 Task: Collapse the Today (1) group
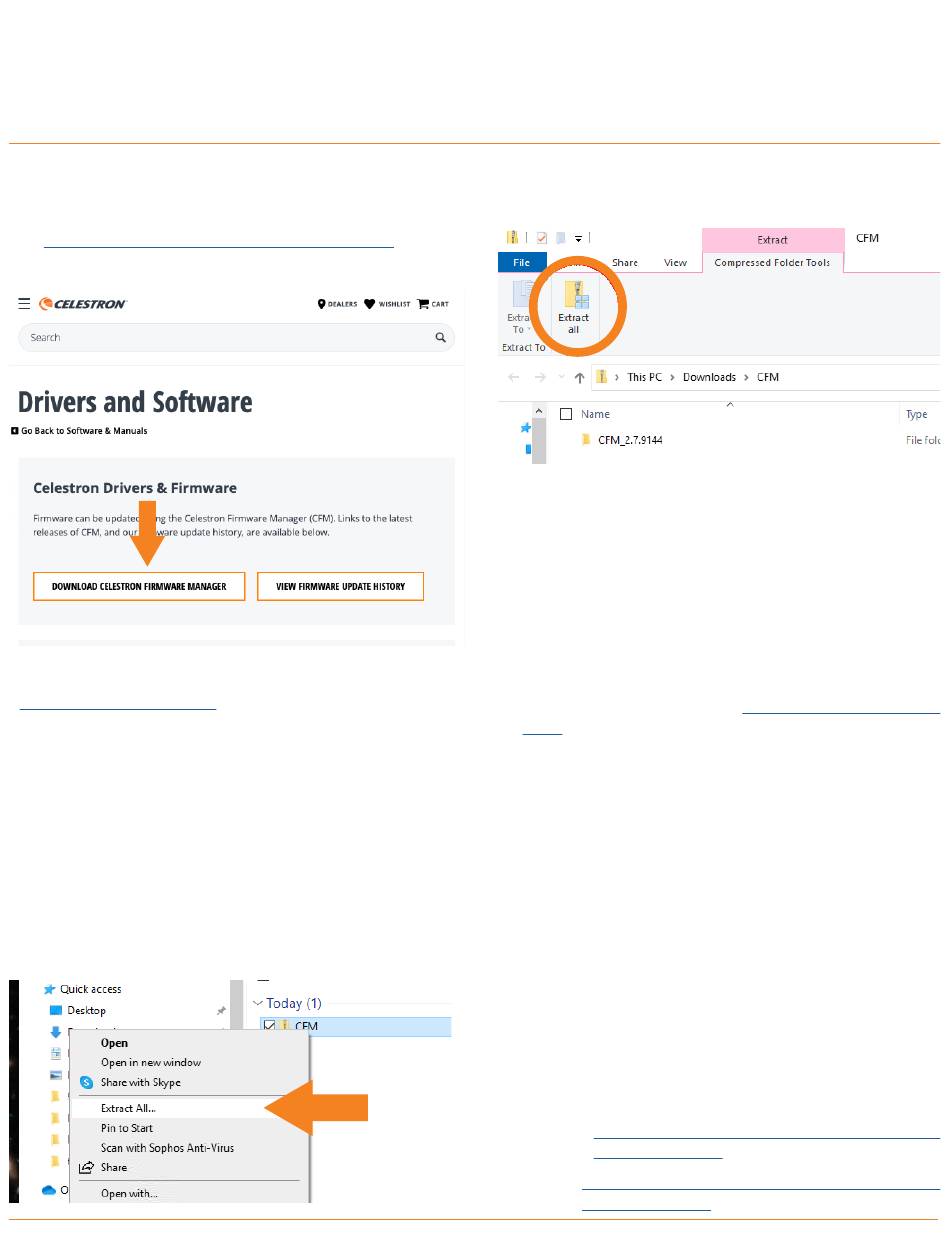[258, 1003]
